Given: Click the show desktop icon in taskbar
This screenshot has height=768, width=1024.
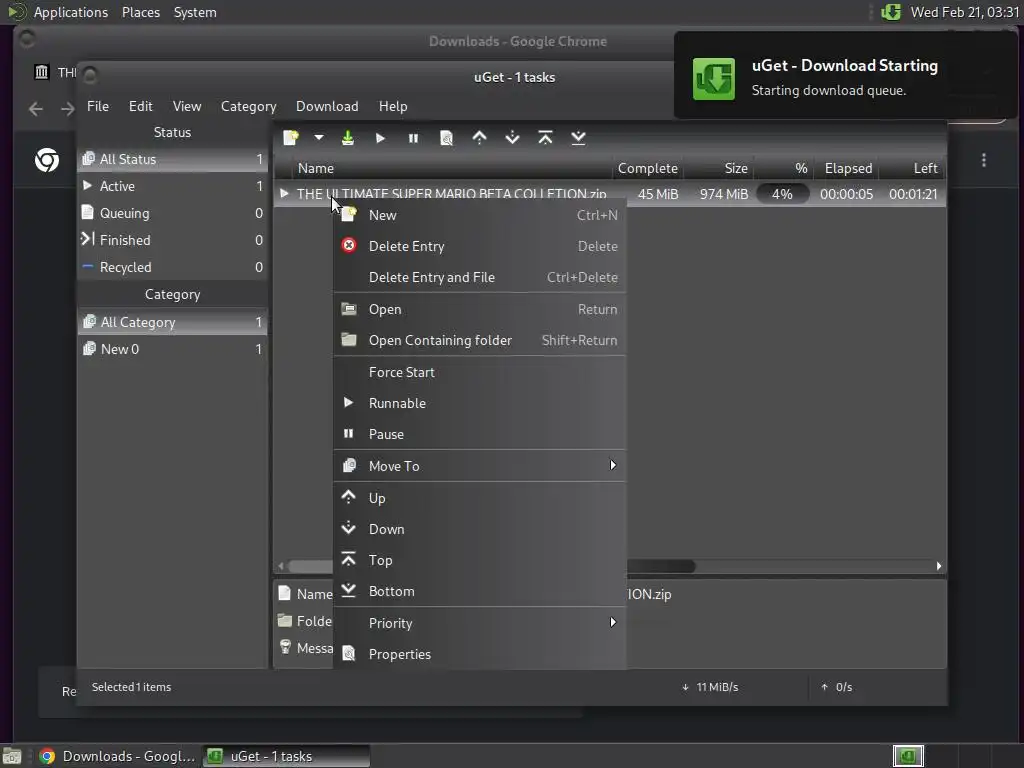Looking at the screenshot, I should coord(12,756).
